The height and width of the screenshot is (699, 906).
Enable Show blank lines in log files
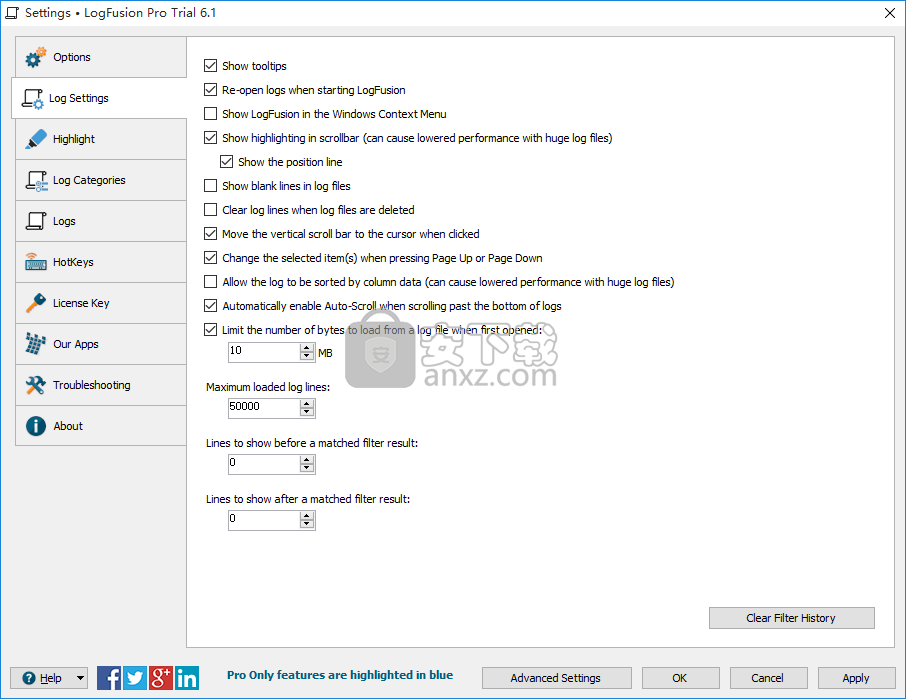click(x=210, y=186)
